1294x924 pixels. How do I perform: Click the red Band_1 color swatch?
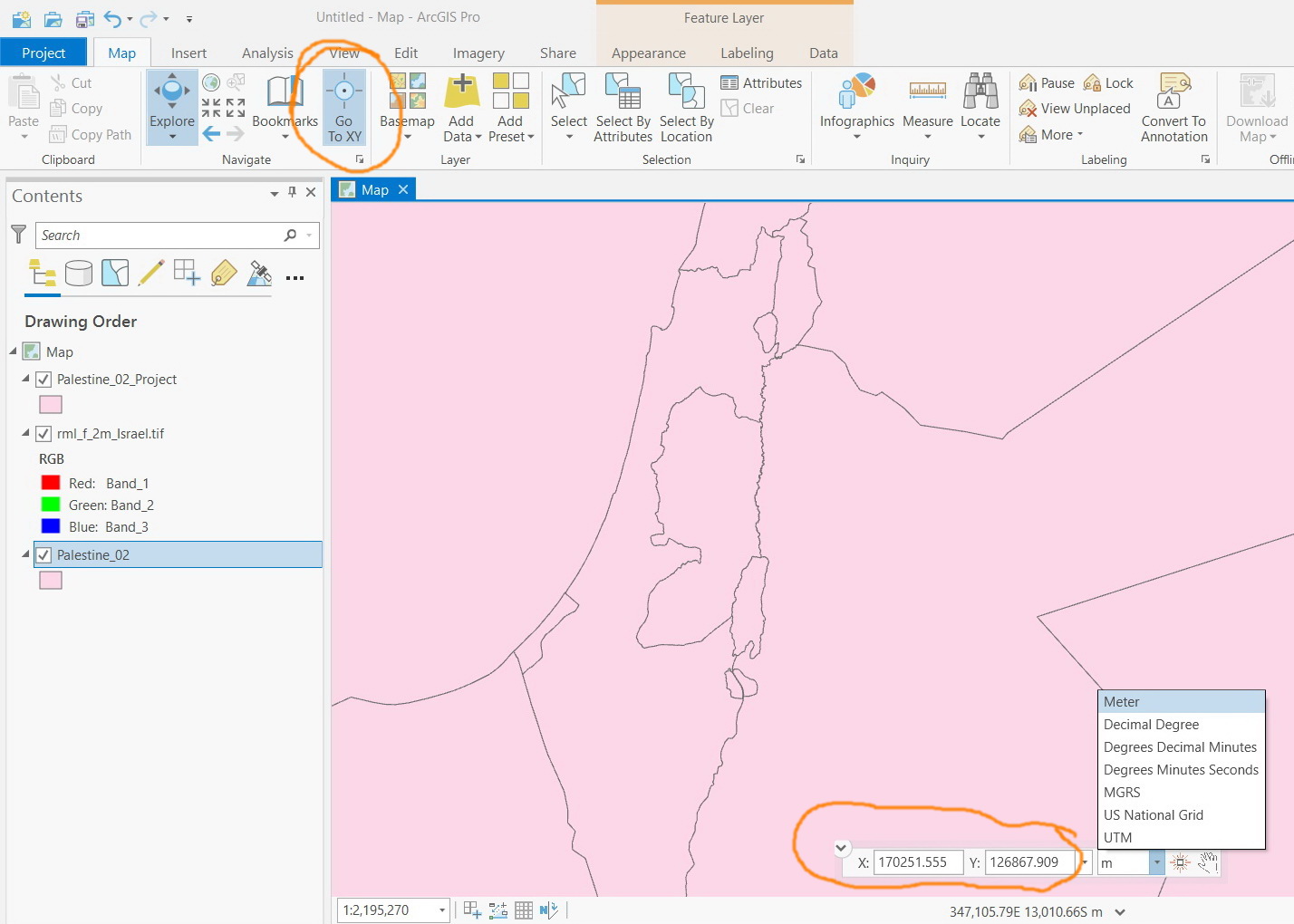(x=51, y=483)
